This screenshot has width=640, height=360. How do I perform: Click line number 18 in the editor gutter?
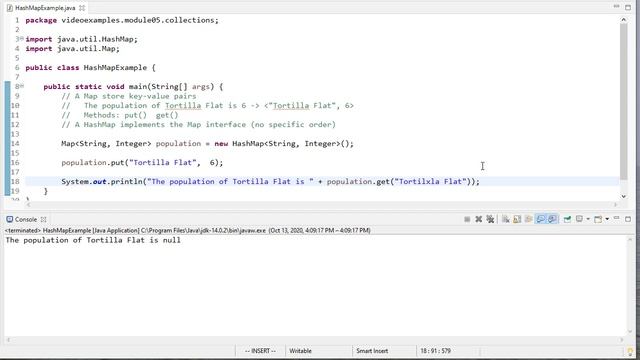15,182
